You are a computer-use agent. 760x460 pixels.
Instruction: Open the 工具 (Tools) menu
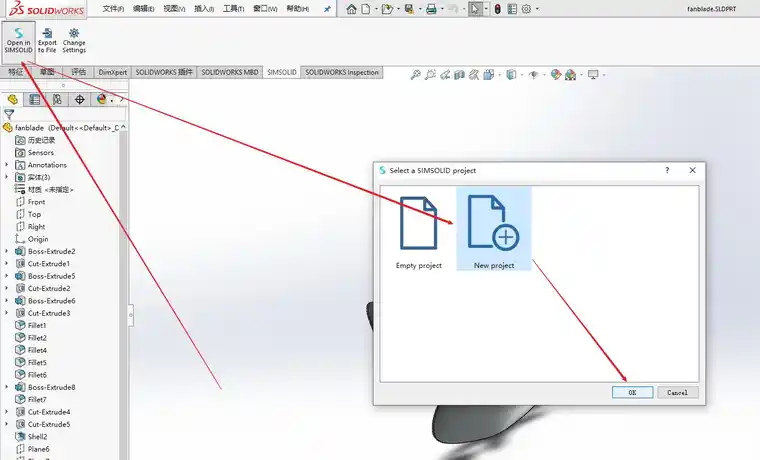(233, 9)
